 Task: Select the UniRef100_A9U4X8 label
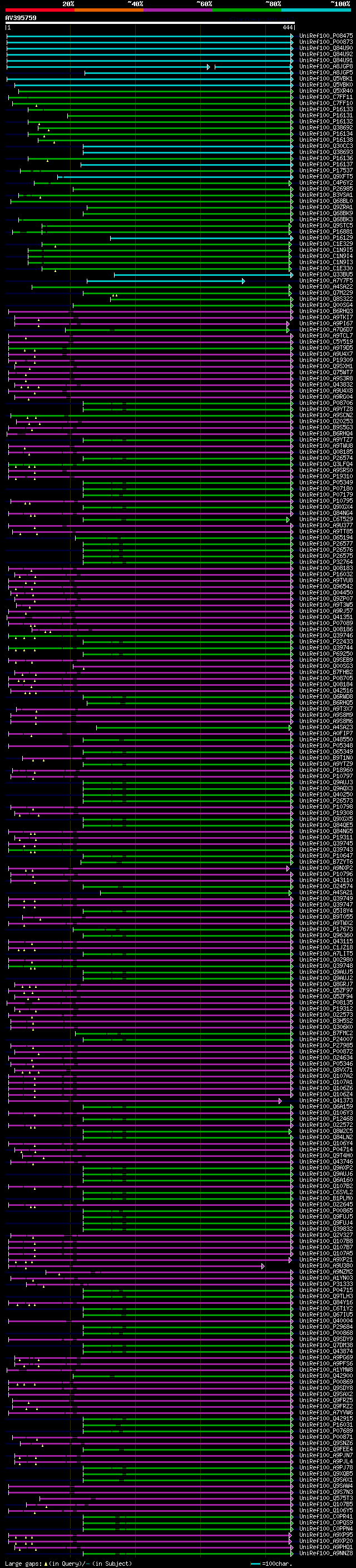tap(326, 390)
